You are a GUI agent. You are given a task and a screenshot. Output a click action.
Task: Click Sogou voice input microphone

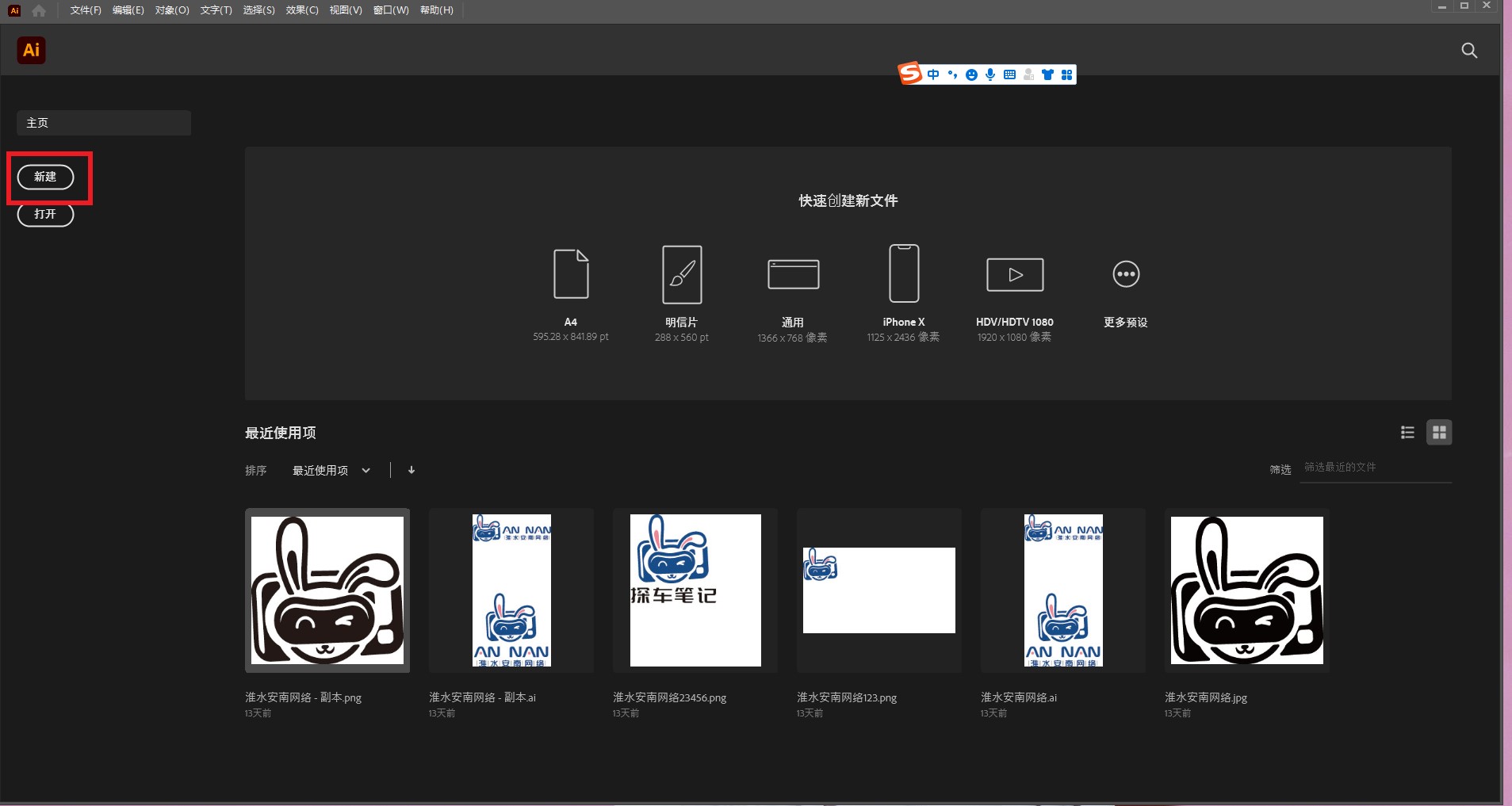[x=990, y=74]
